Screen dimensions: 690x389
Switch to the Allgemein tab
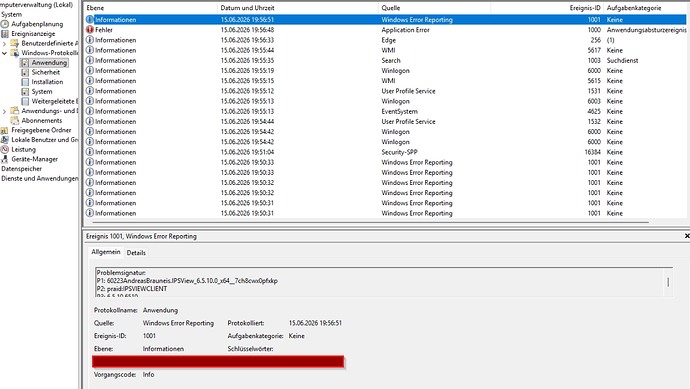pos(106,252)
